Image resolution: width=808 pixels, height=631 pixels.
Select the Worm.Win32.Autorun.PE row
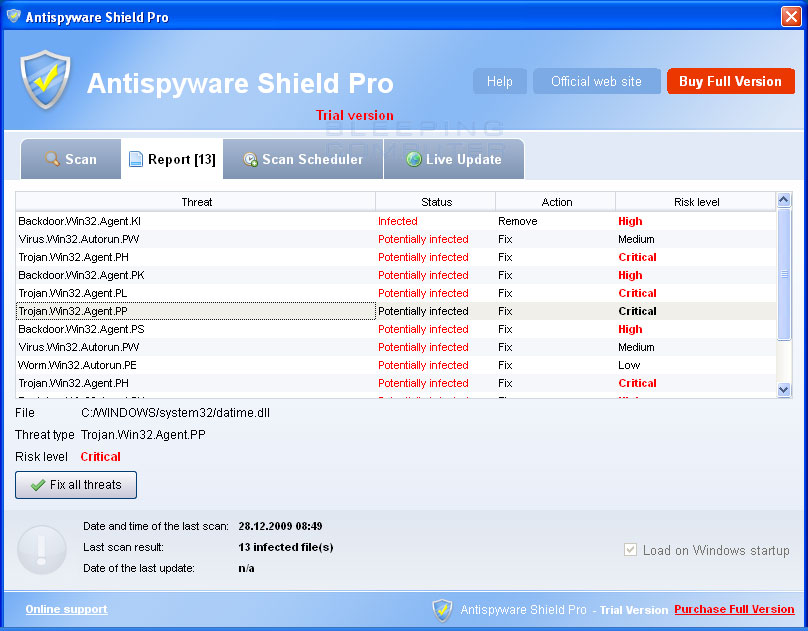[x=396, y=365]
